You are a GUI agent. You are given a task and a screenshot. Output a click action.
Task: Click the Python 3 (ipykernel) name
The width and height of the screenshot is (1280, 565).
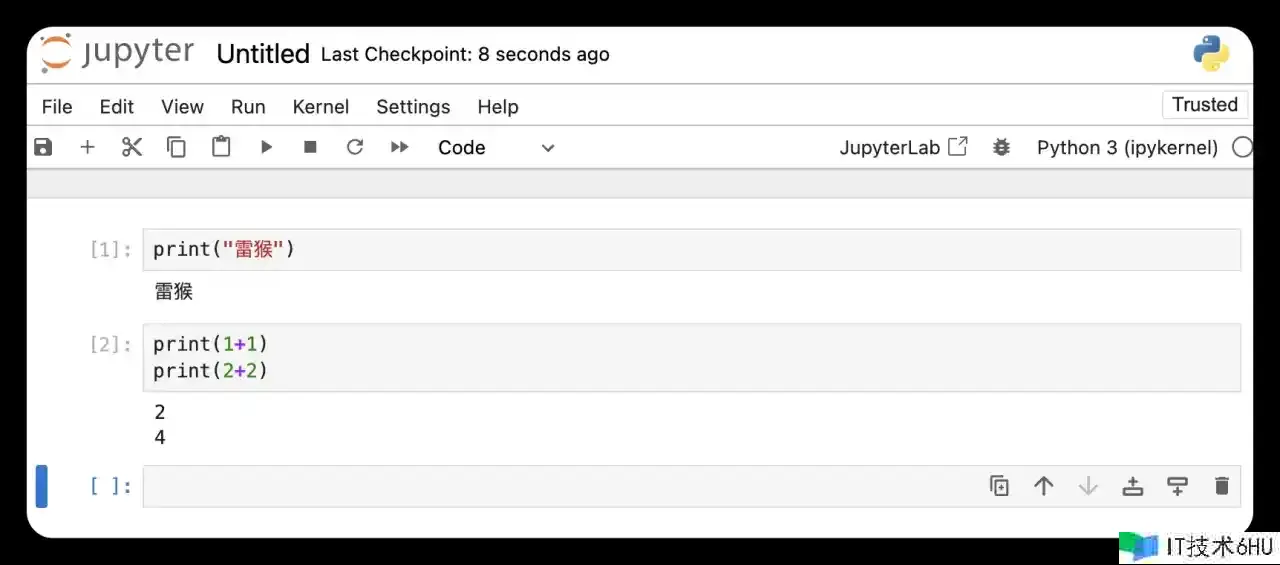pos(1127,148)
